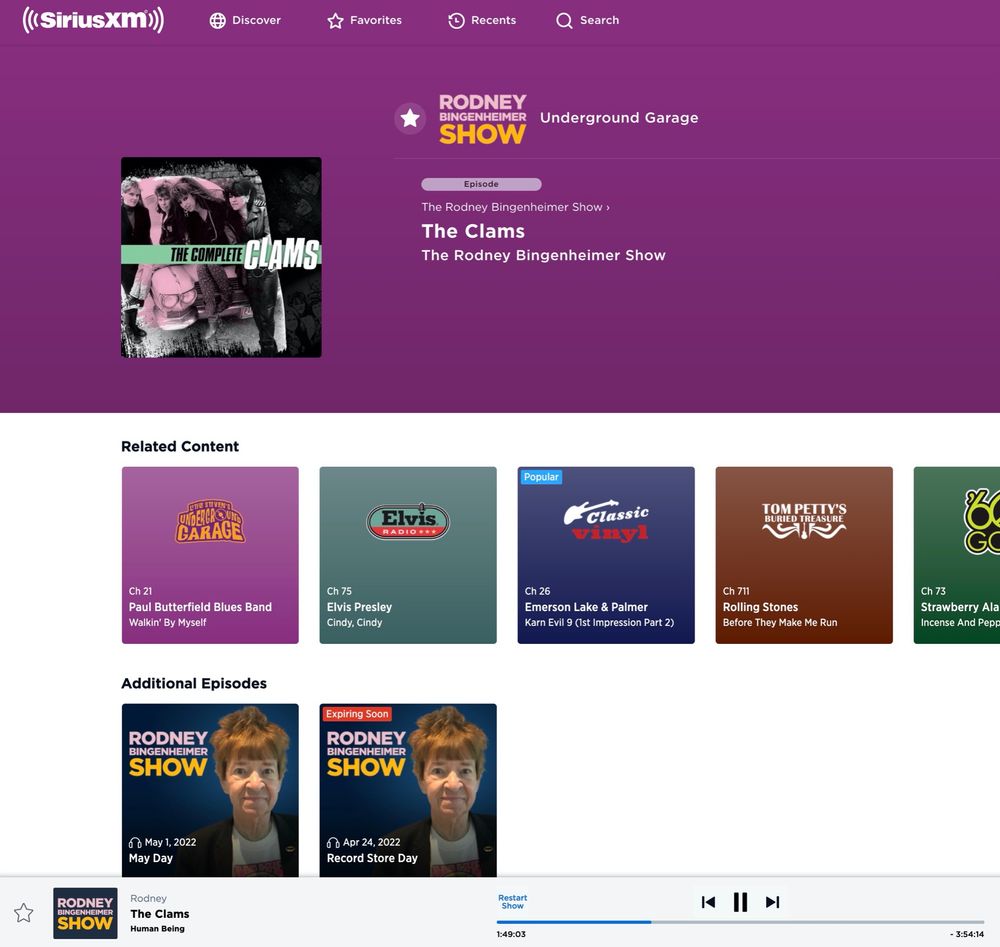Click headphones icon next to May 1, 2022
Viewport: 1000px width, 947px height.
click(135, 842)
